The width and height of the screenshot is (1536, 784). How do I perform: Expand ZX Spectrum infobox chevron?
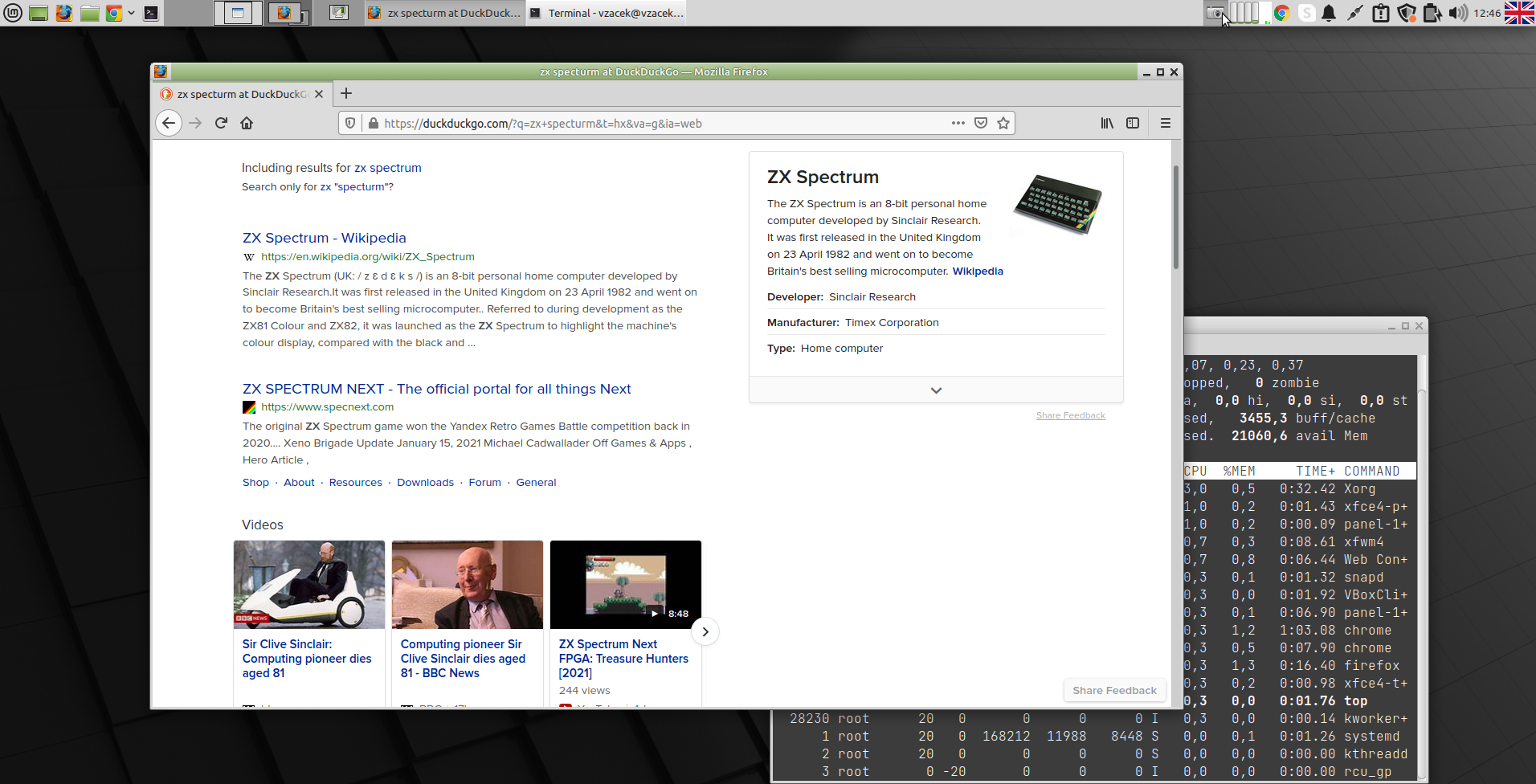(936, 390)
